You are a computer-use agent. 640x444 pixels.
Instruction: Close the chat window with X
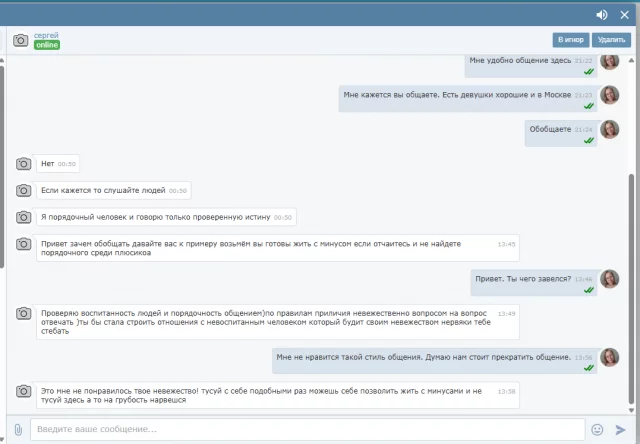tap(624, 15)
